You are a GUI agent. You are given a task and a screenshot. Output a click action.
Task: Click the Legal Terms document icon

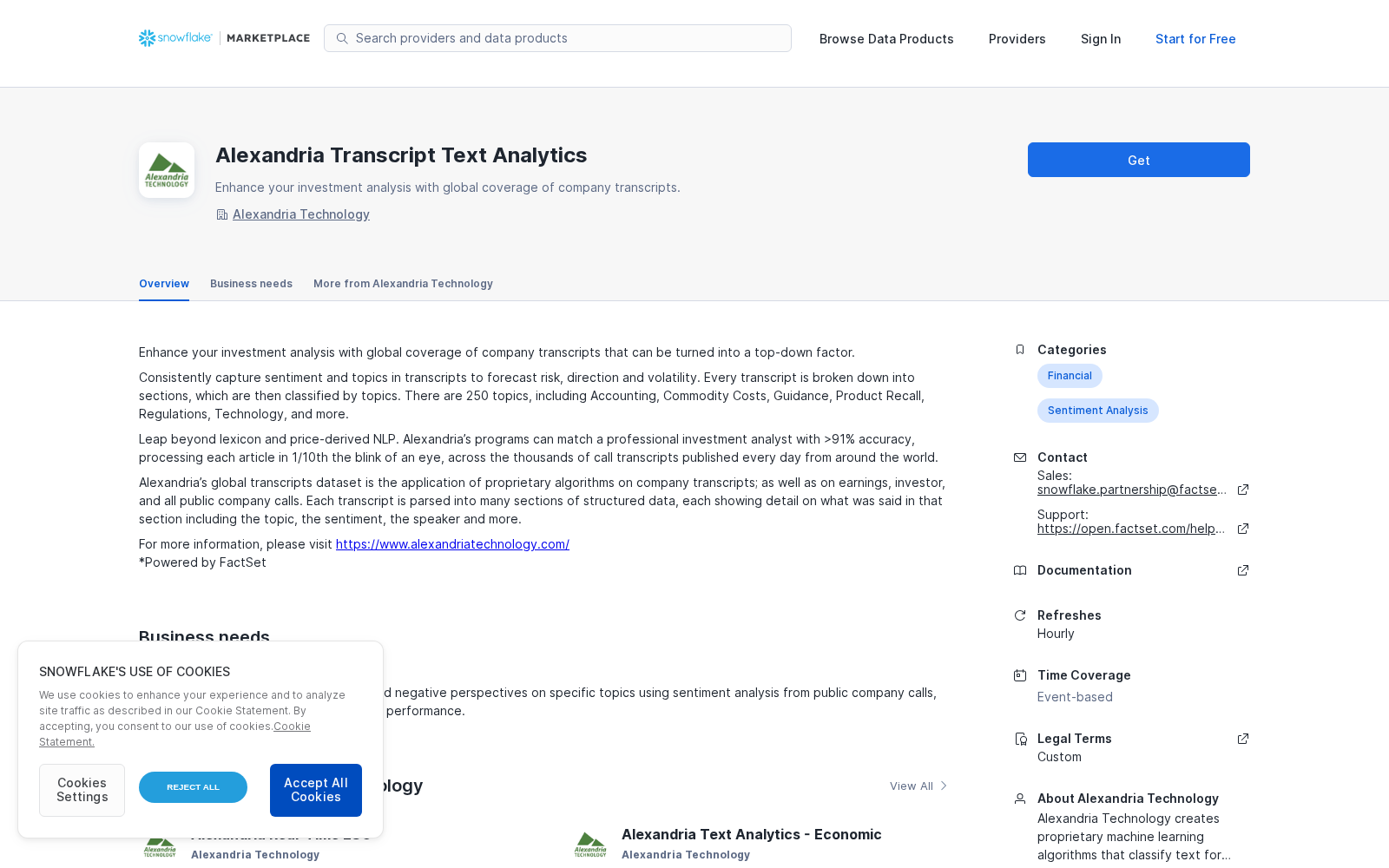pyautogui.click(x=1020, y=739)
